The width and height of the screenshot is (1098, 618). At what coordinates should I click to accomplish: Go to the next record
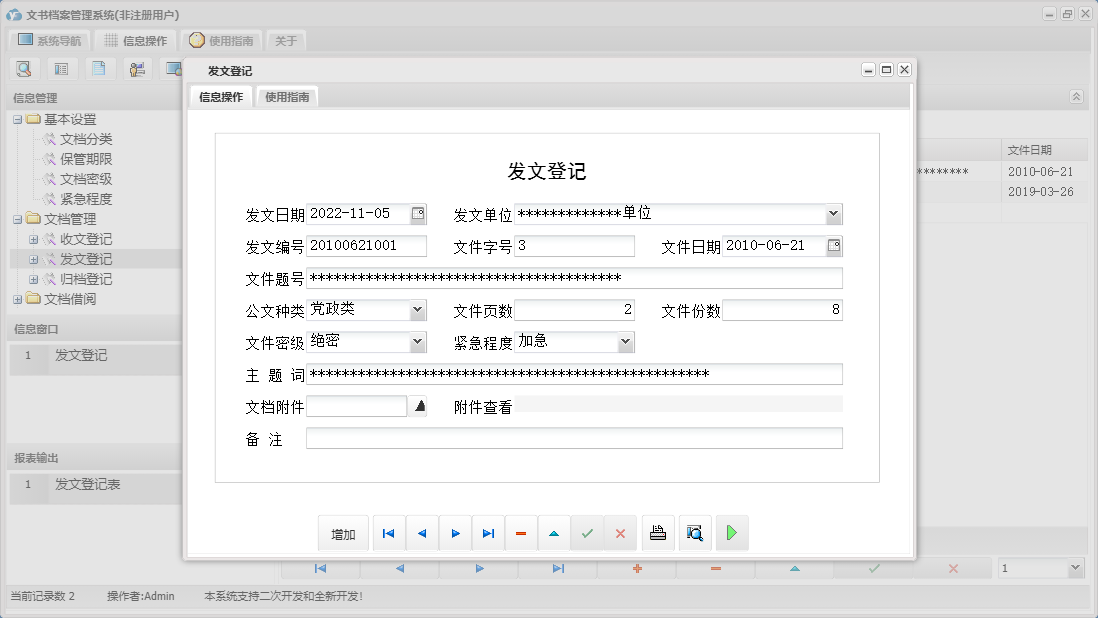[x=455, y=533]
